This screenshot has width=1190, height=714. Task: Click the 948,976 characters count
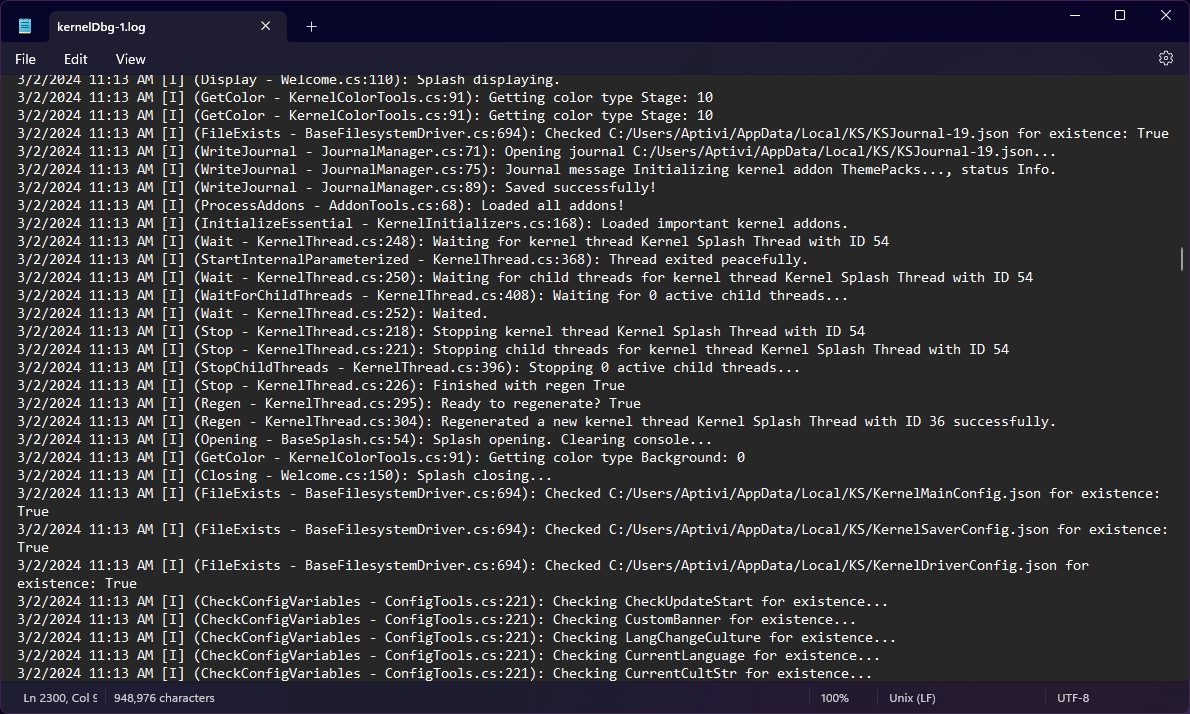click(164, 698)
